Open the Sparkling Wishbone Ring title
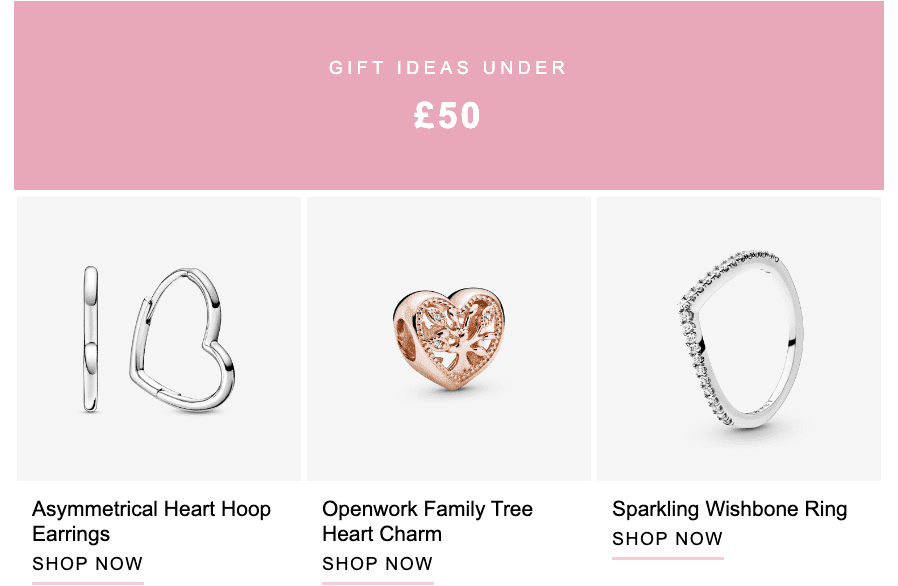Image resolution: width=898 pixels, height=586 pixels. (729, 509)
